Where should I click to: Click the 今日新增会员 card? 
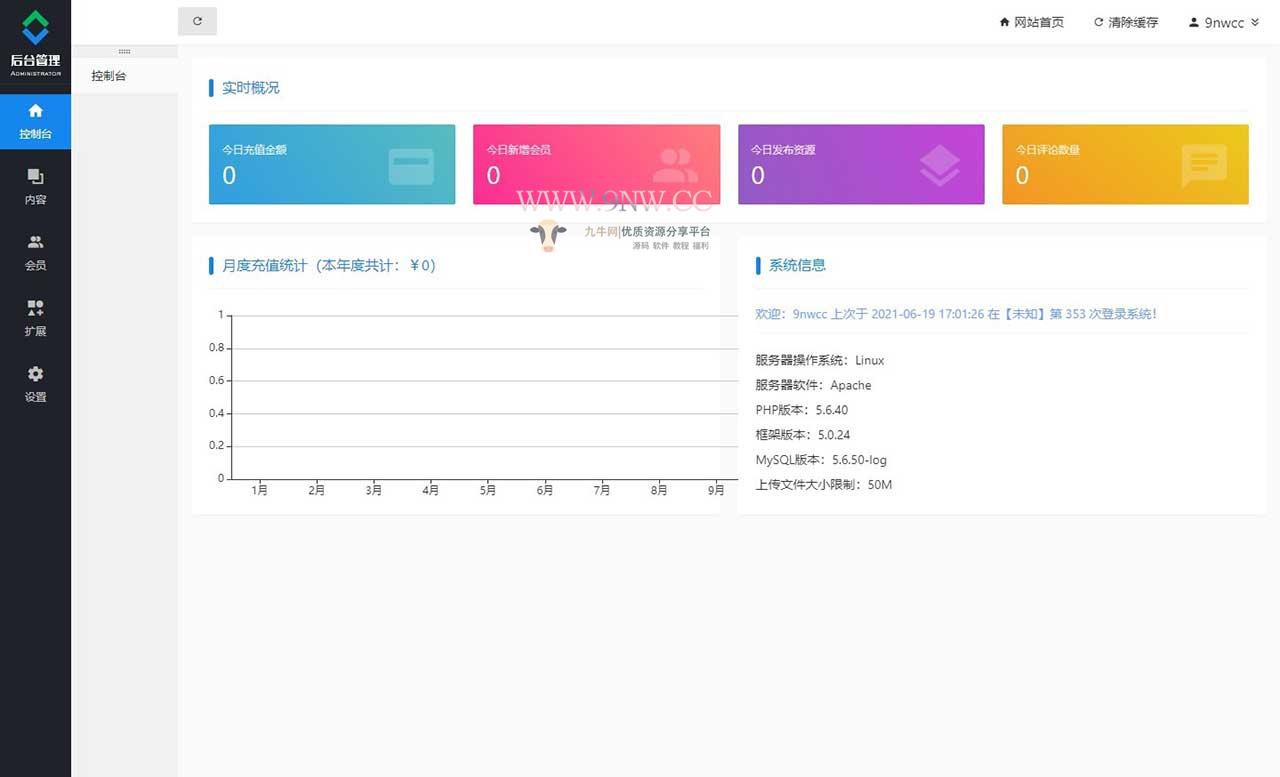pos(596,164)
